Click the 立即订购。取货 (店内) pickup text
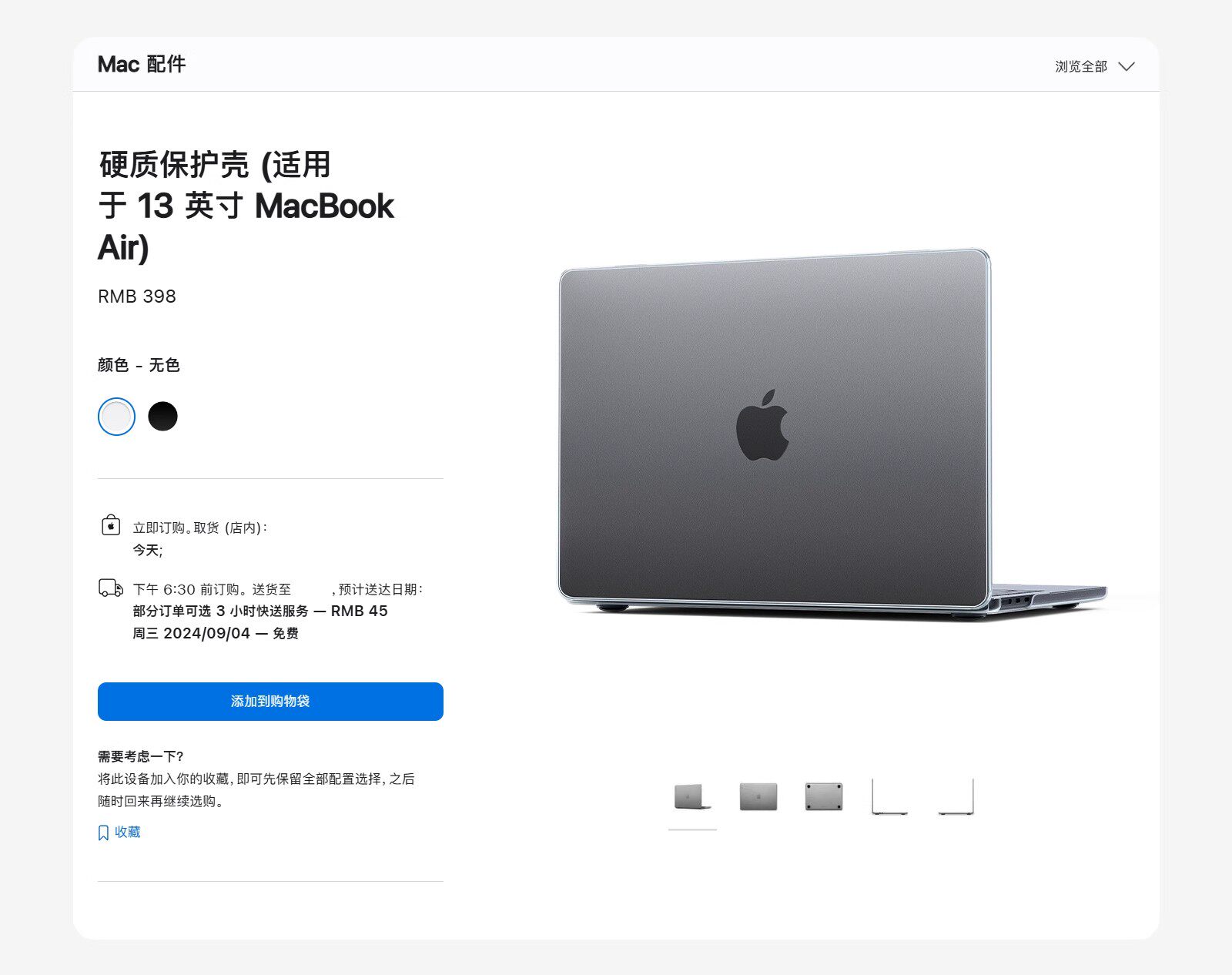This screenshot has height=975, width=1232. click(200, 528)
